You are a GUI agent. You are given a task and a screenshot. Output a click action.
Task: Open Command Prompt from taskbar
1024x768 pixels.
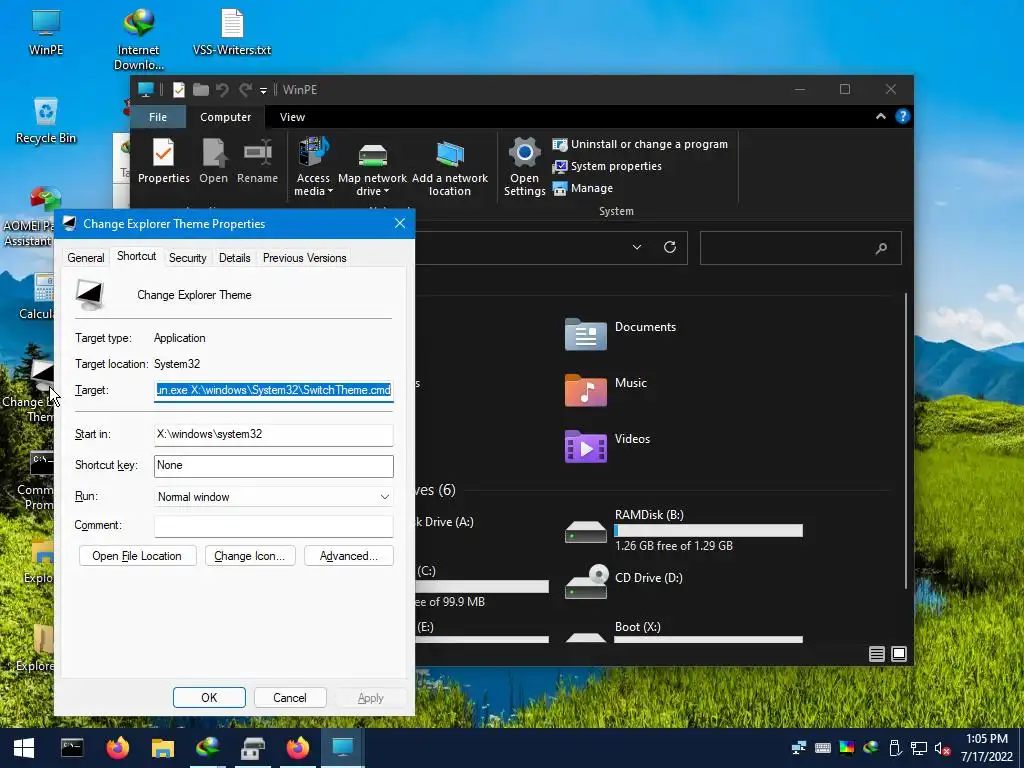pos(72,748)
